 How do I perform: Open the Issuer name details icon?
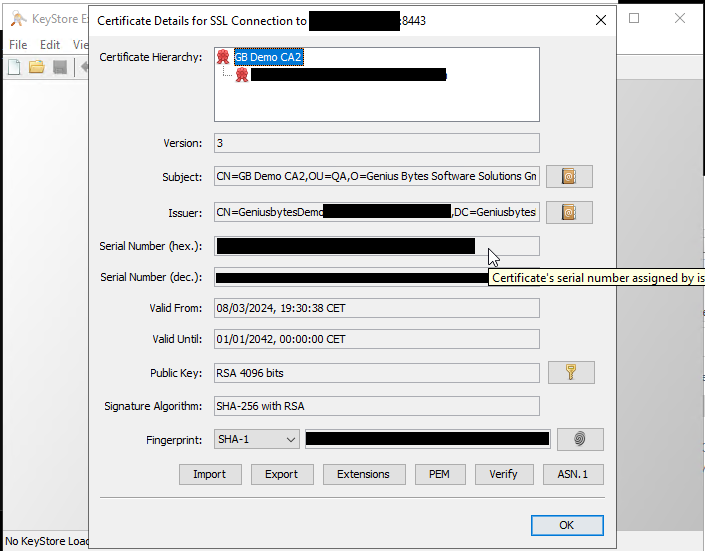(x=569, y=212)
